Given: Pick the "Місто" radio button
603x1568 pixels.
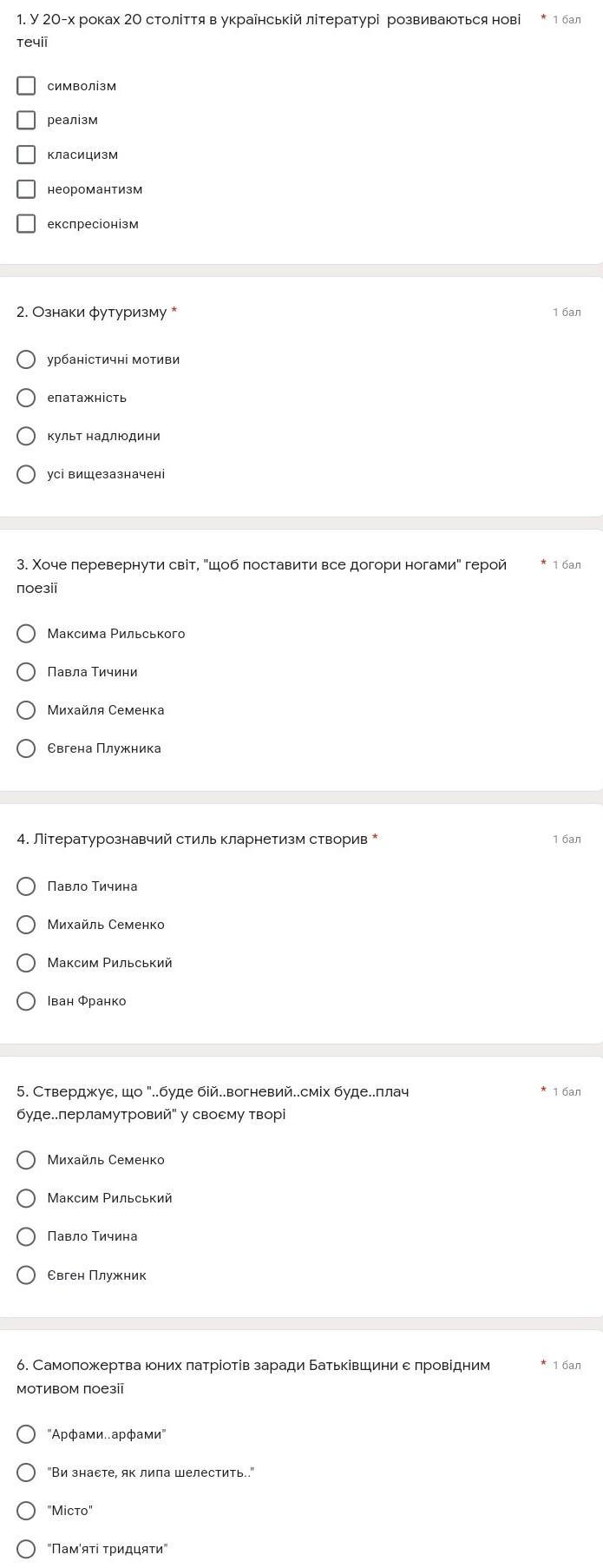Looking at the screenshot, I should tap(27, 1511).
